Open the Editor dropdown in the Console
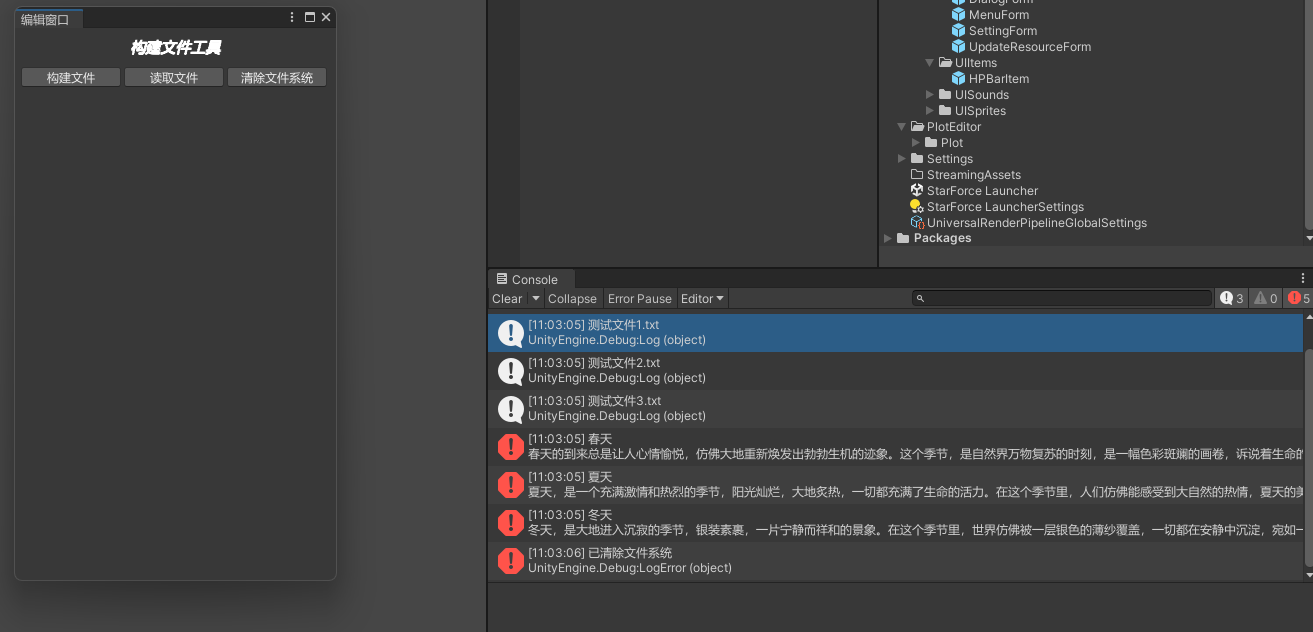This screenshot has height=632, width=1313. coord(702,298)
